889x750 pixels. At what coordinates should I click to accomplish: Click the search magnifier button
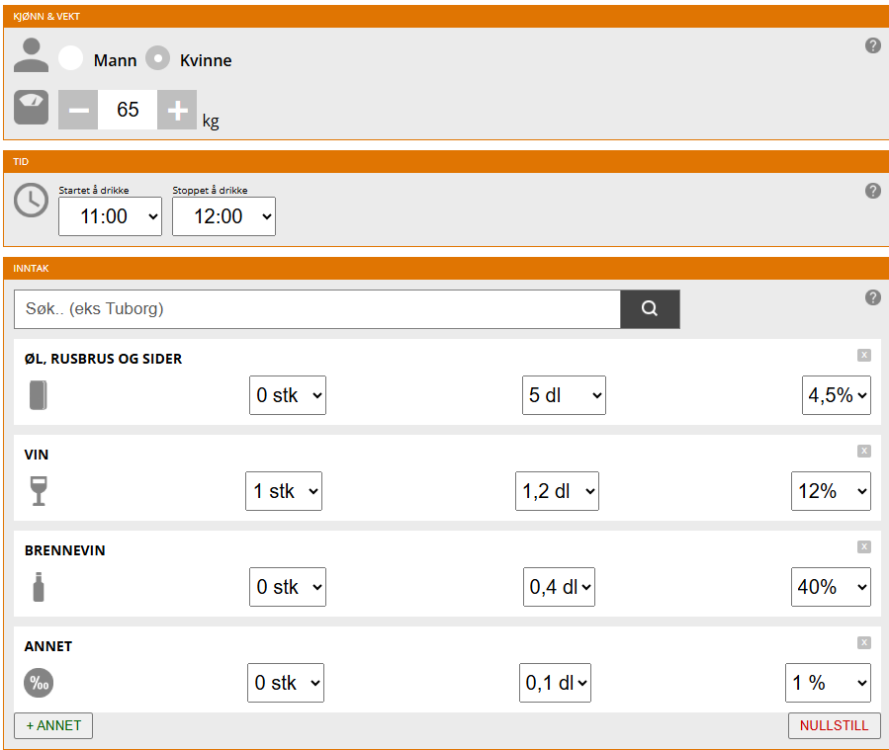pyautogui.click(x=650, y=309)
